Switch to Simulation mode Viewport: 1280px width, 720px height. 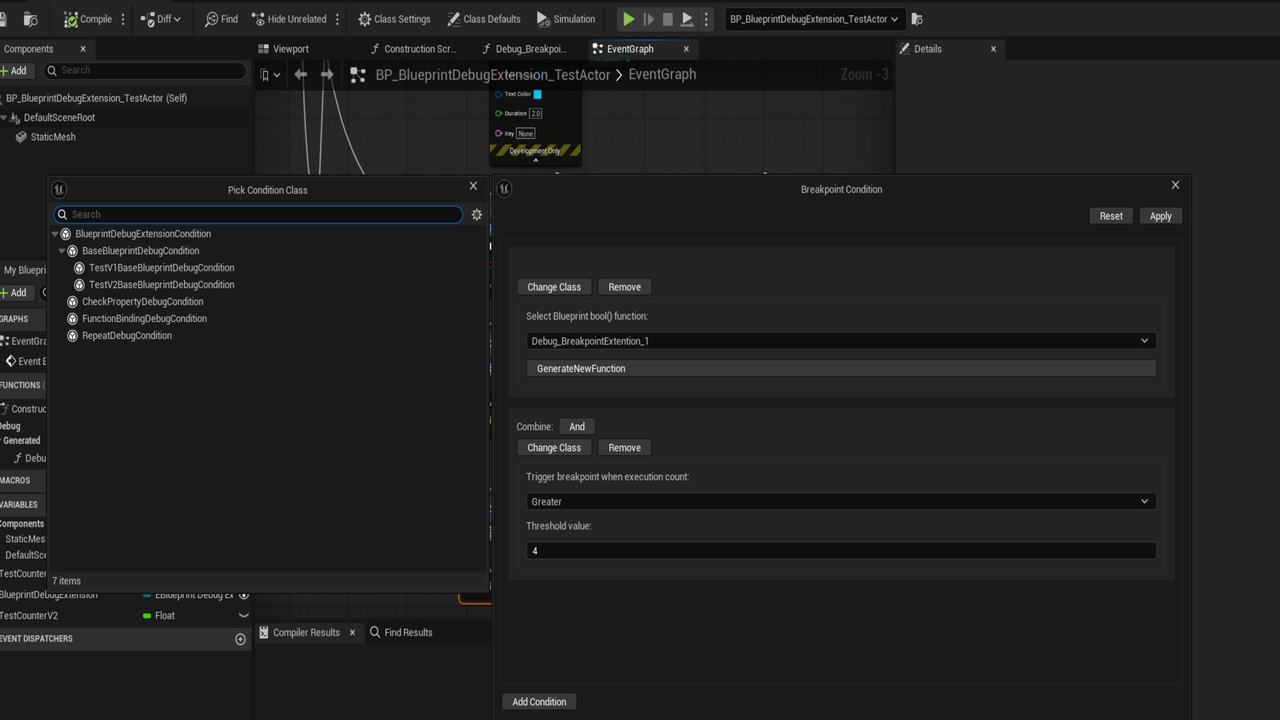point(566,19)
